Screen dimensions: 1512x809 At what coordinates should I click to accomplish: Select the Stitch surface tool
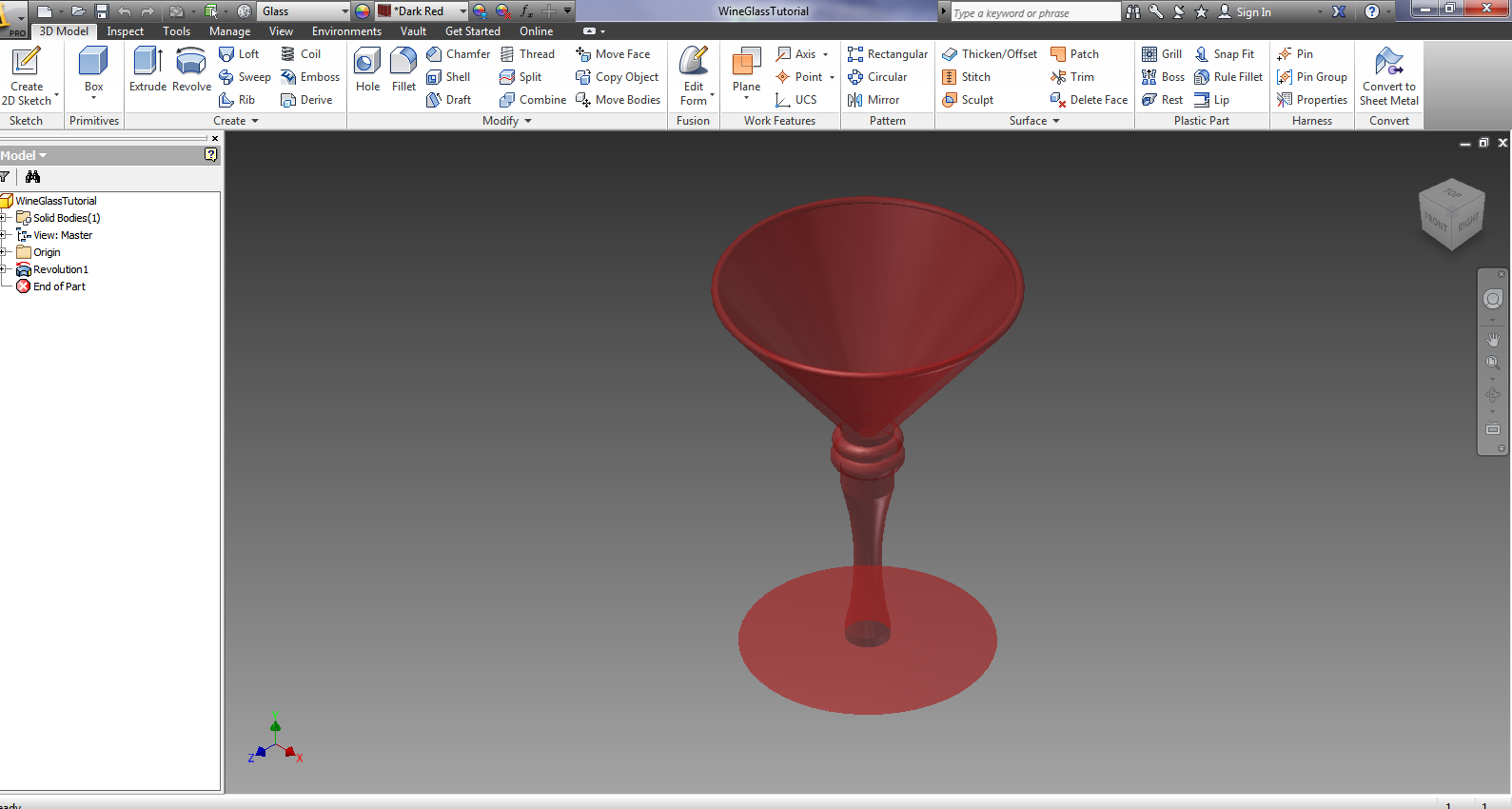point(966,77)
